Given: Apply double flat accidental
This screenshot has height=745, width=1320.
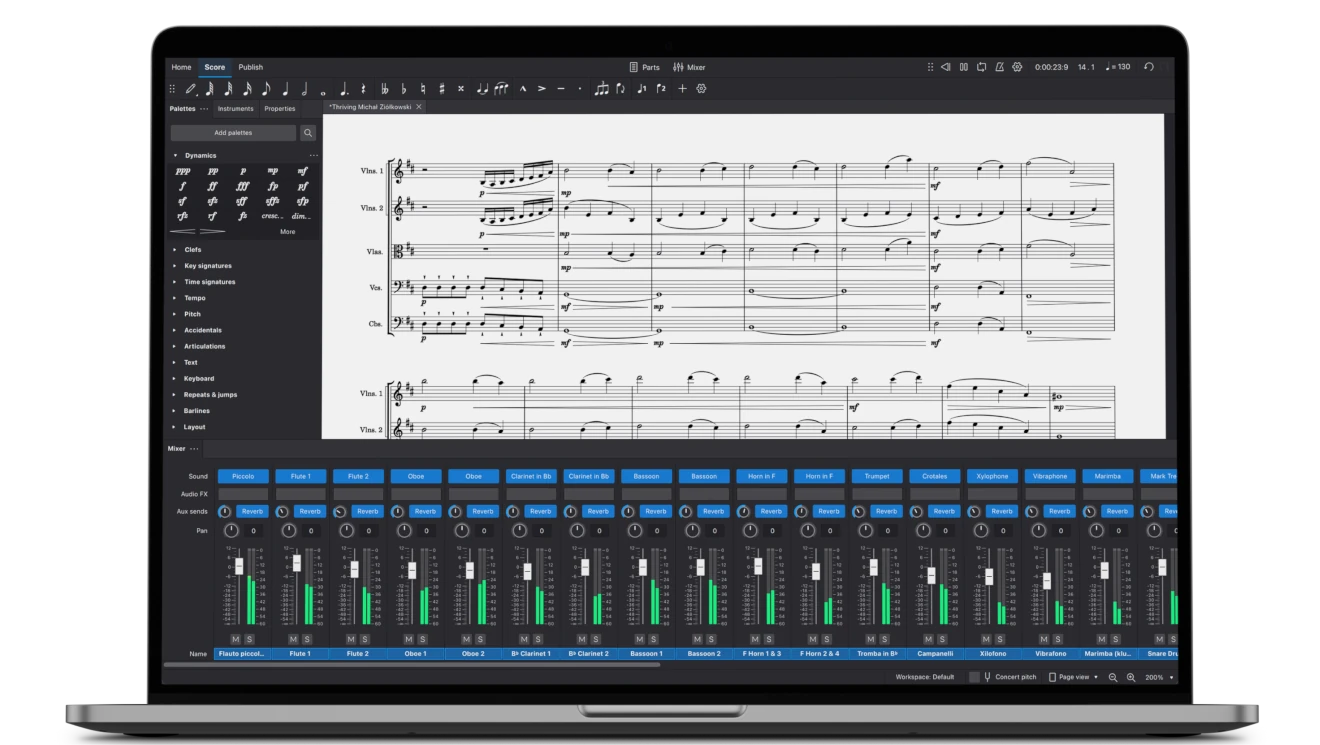Looking at the screenshot, I should 385,88.
